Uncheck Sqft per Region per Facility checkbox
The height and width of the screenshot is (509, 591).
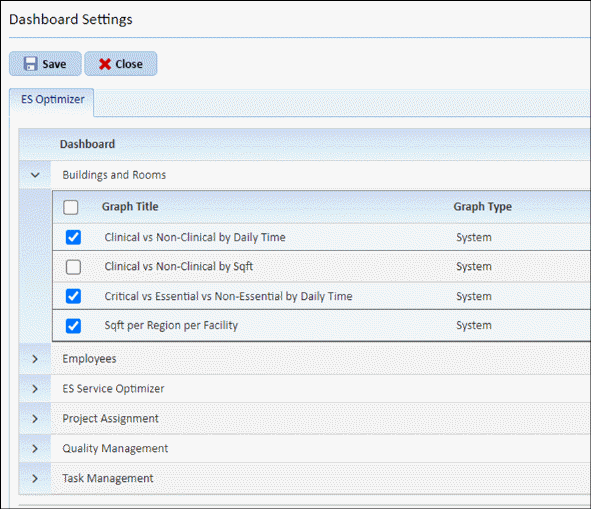[73, 326]
